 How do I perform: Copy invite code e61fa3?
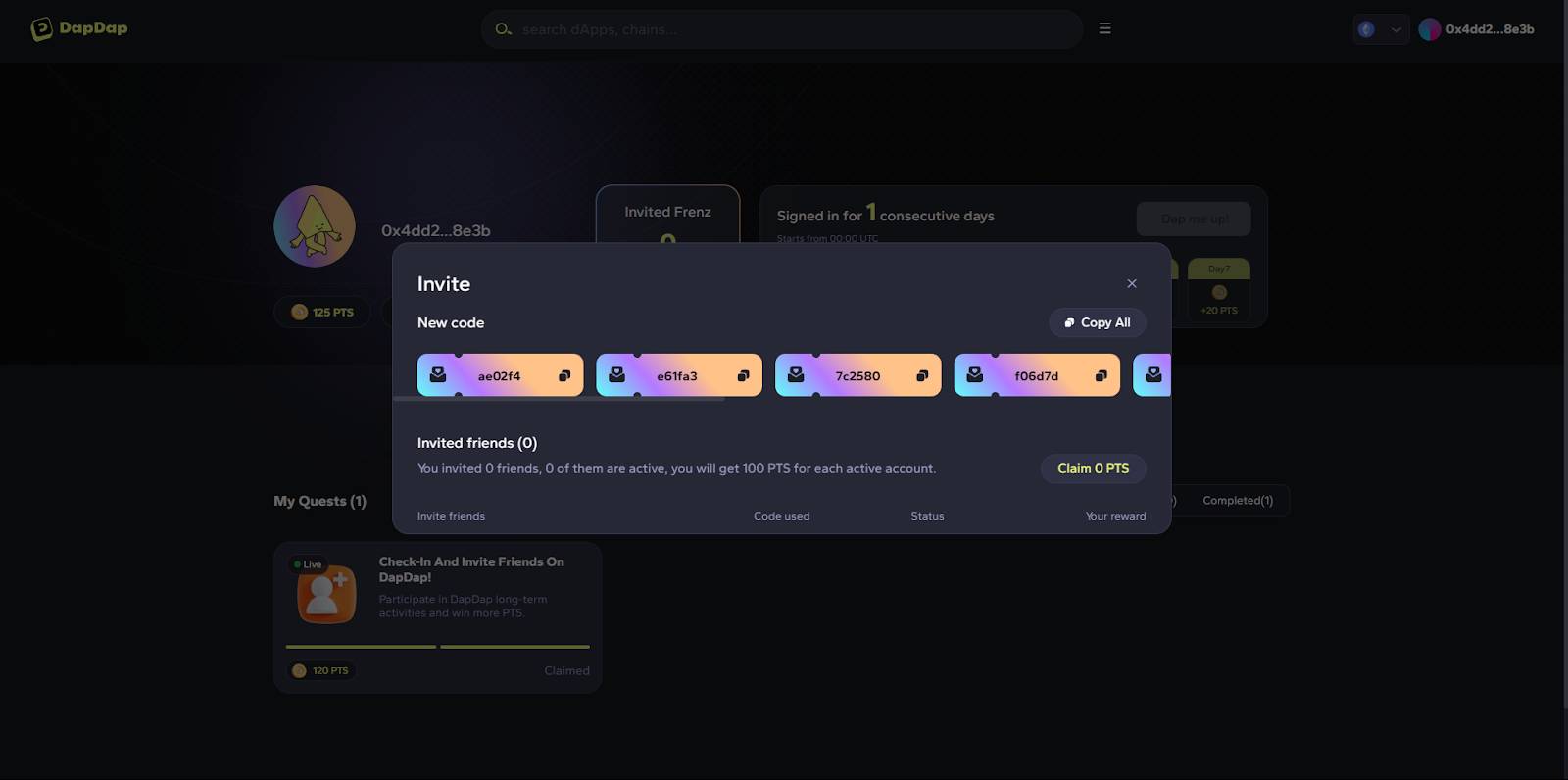[x=743, y=376]
